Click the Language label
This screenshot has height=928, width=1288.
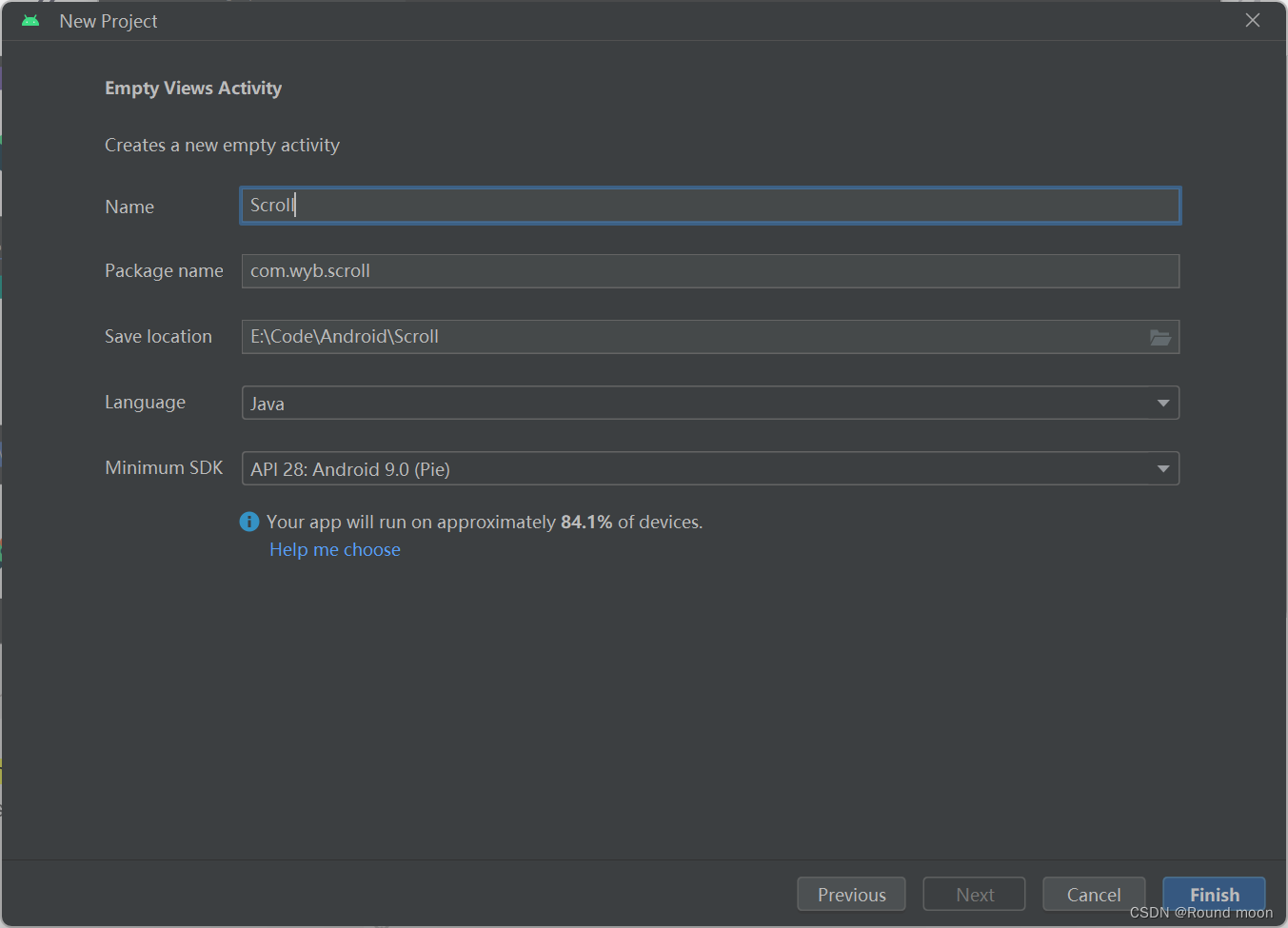(145, 402)
